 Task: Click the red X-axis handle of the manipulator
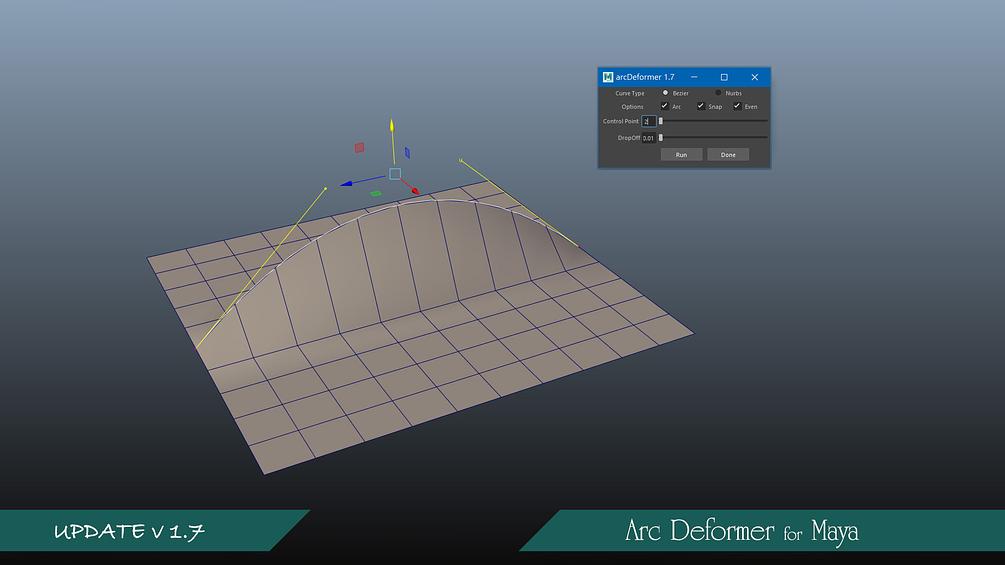tap(415, 191)
